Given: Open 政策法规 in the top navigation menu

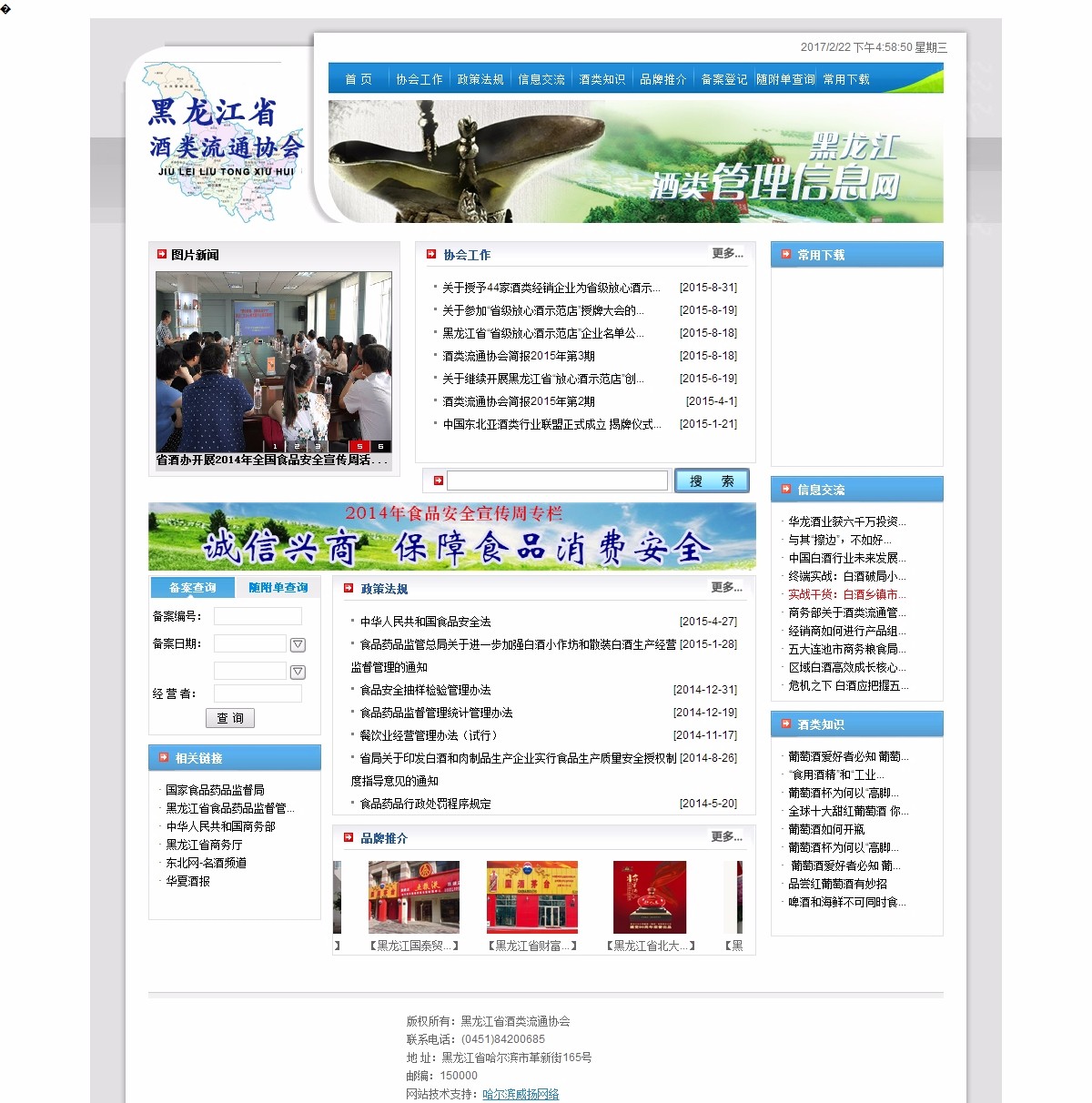Looking at the screenshot, I should pyautogui.click(x=480, y=80).
